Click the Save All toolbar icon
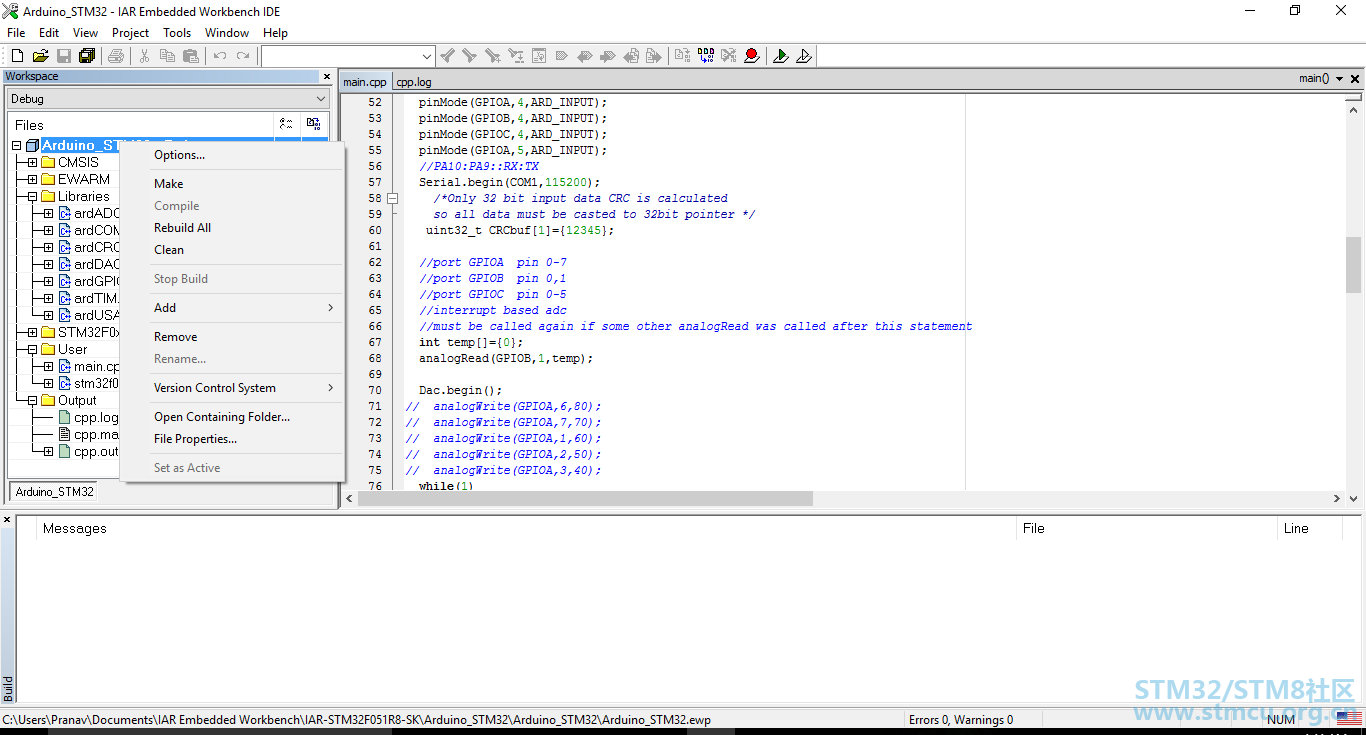Screen dimensions: 1366x735 [x=87, y=56]
